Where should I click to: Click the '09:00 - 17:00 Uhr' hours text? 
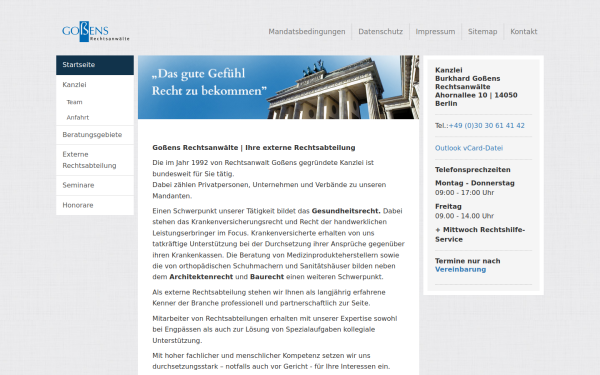464,192
